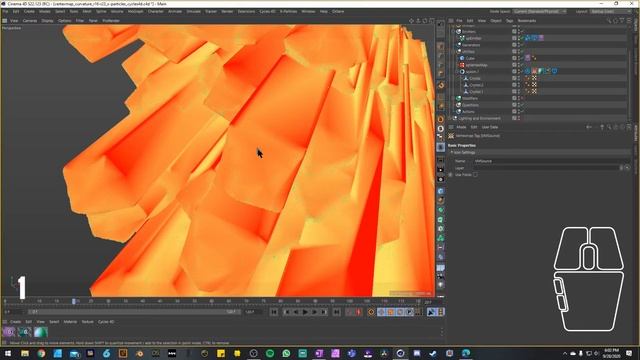
Task: Select the Cube object in the tree
Action: pyautogui.click(x=470, y=58)
